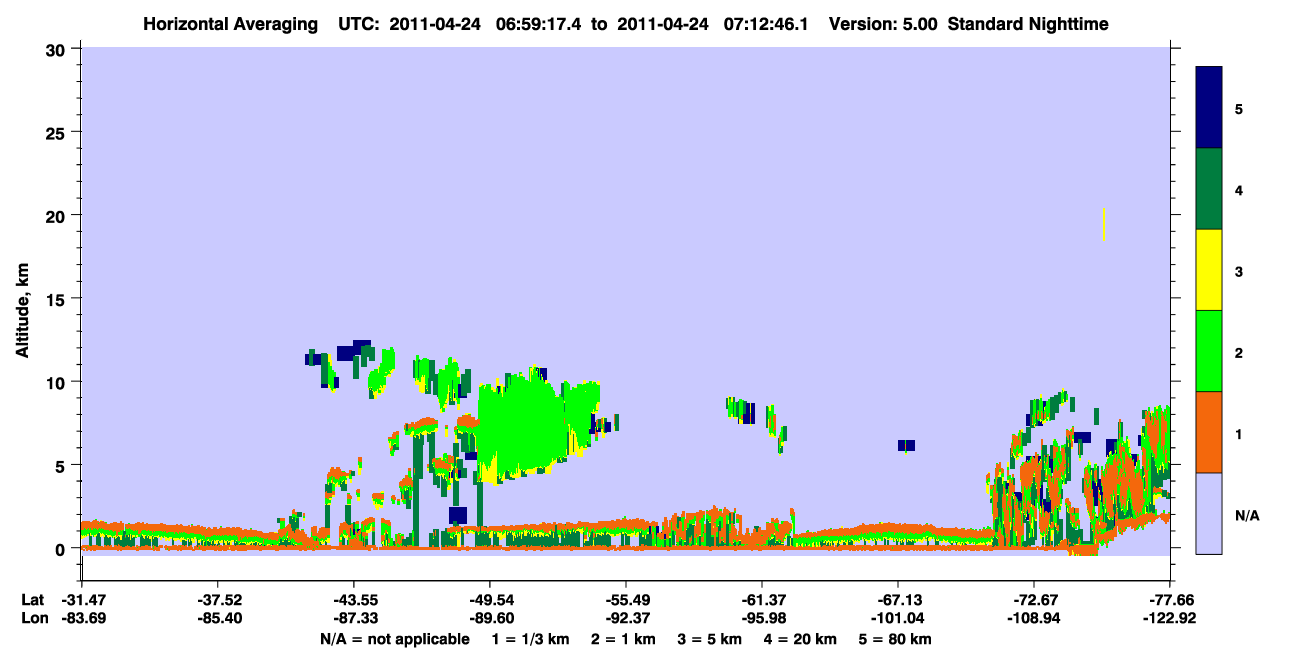
Task: Click the y-axis tick label 30
Action: pyautogui.click(x=58, y=49)
